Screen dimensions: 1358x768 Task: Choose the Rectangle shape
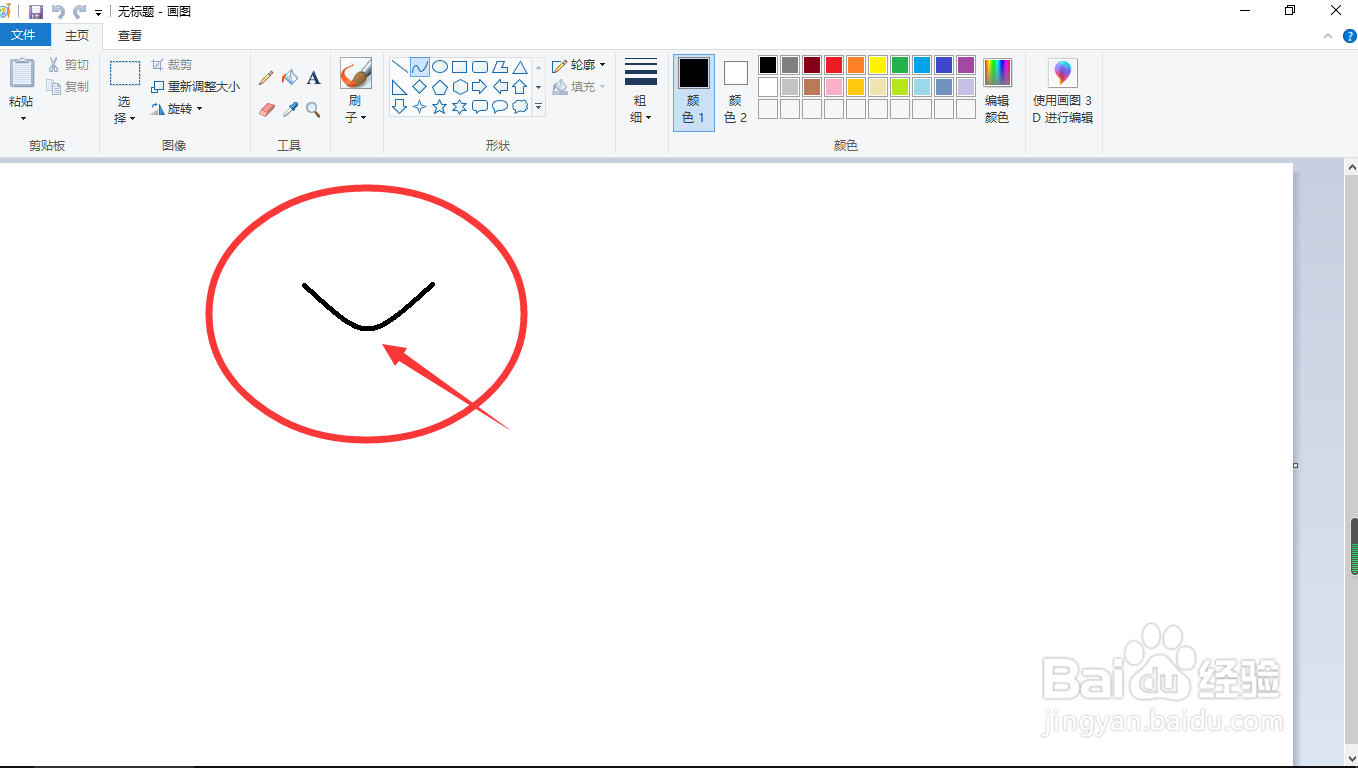459,67
